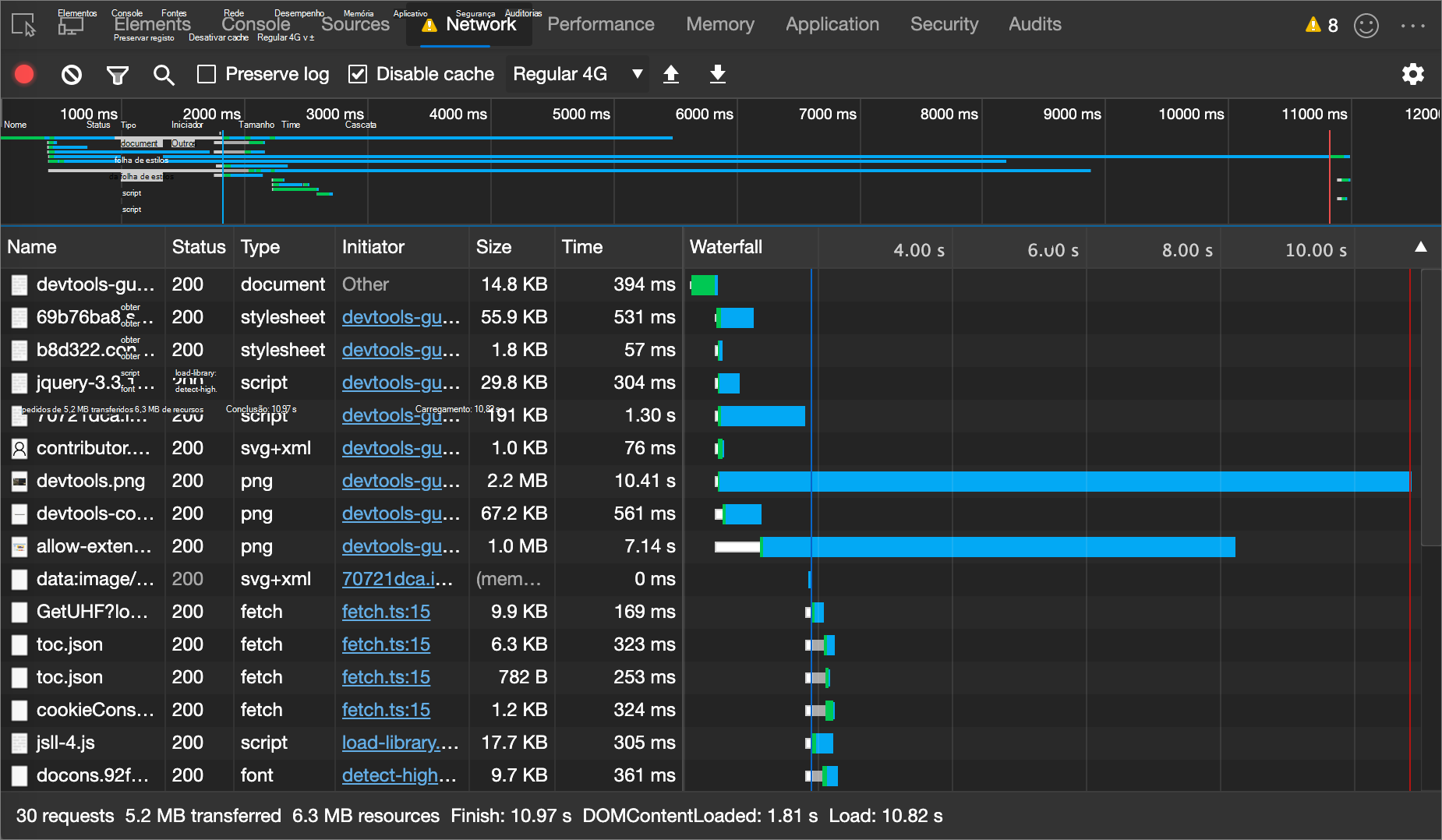Open the feedback smiley face

1366,26
